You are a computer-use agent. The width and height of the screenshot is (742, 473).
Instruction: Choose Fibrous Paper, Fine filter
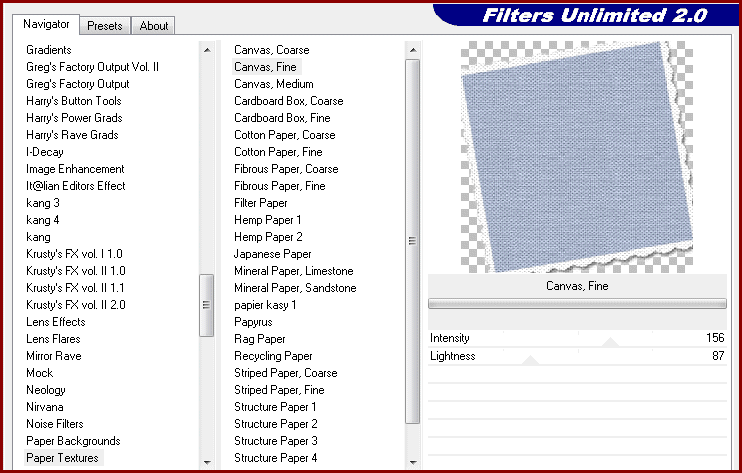(x=280, y=186)
